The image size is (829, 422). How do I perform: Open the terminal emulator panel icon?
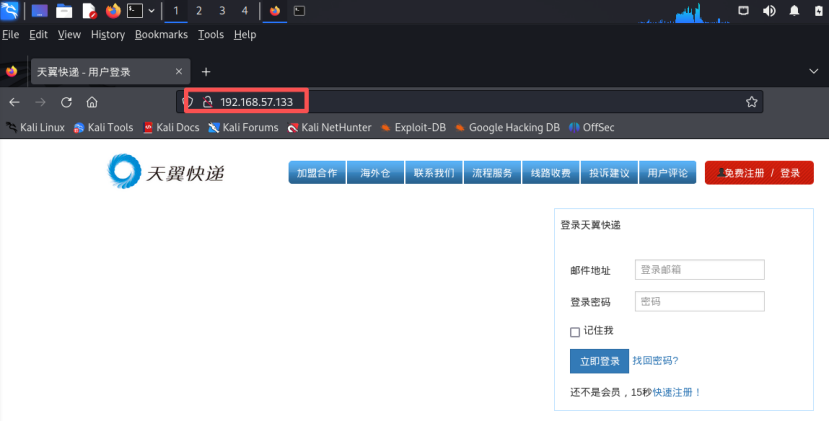click(x=135, y=11)
